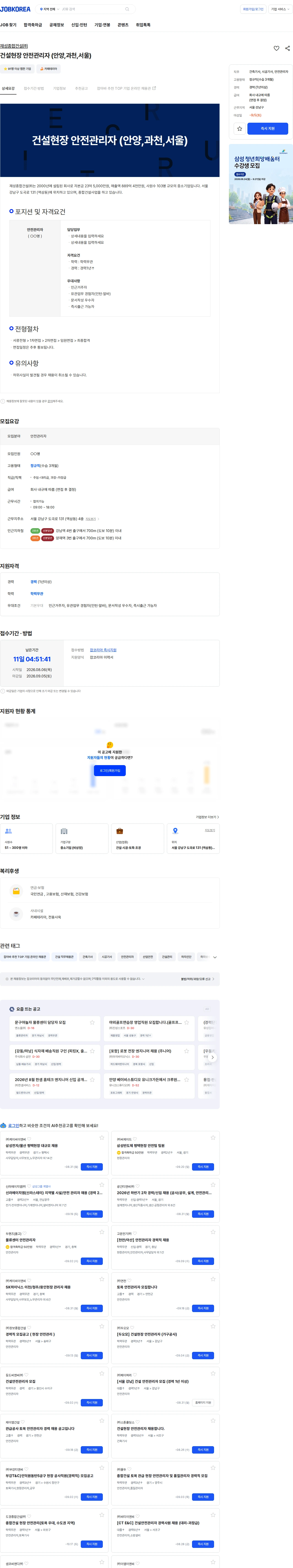Star the [두오모] 건설현장 안전관리자 listing
The width and height of the screenshot is (293, 1568).
tap(213, 1326)
